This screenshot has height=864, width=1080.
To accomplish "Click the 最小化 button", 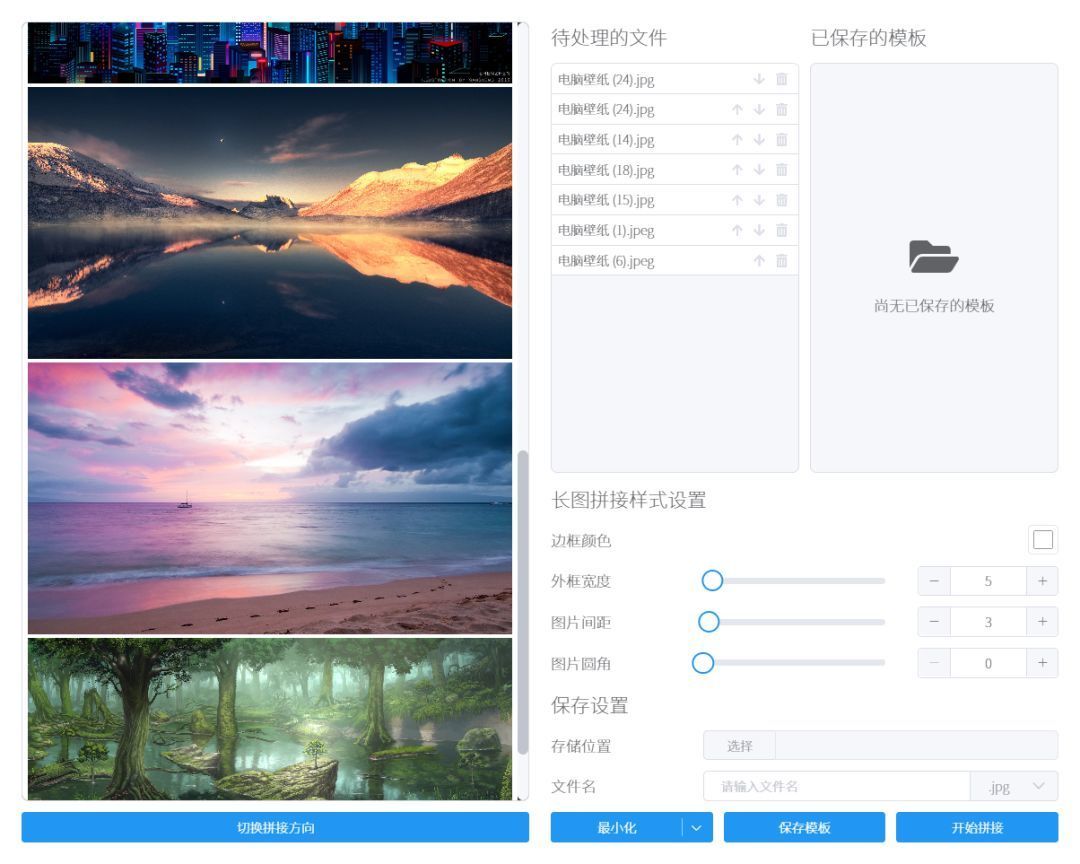I will point(616,827).
